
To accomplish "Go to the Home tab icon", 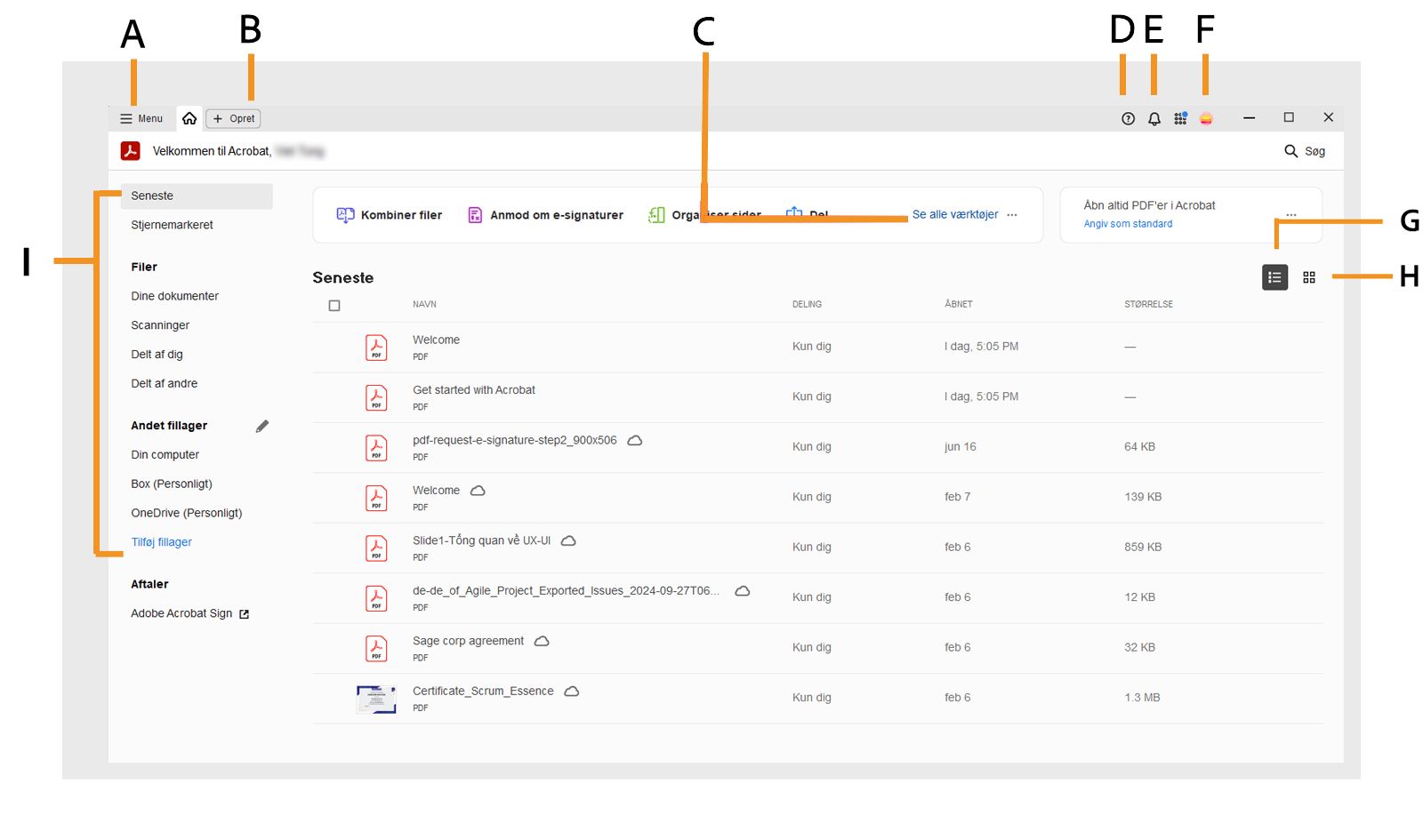I will (189, 118).
